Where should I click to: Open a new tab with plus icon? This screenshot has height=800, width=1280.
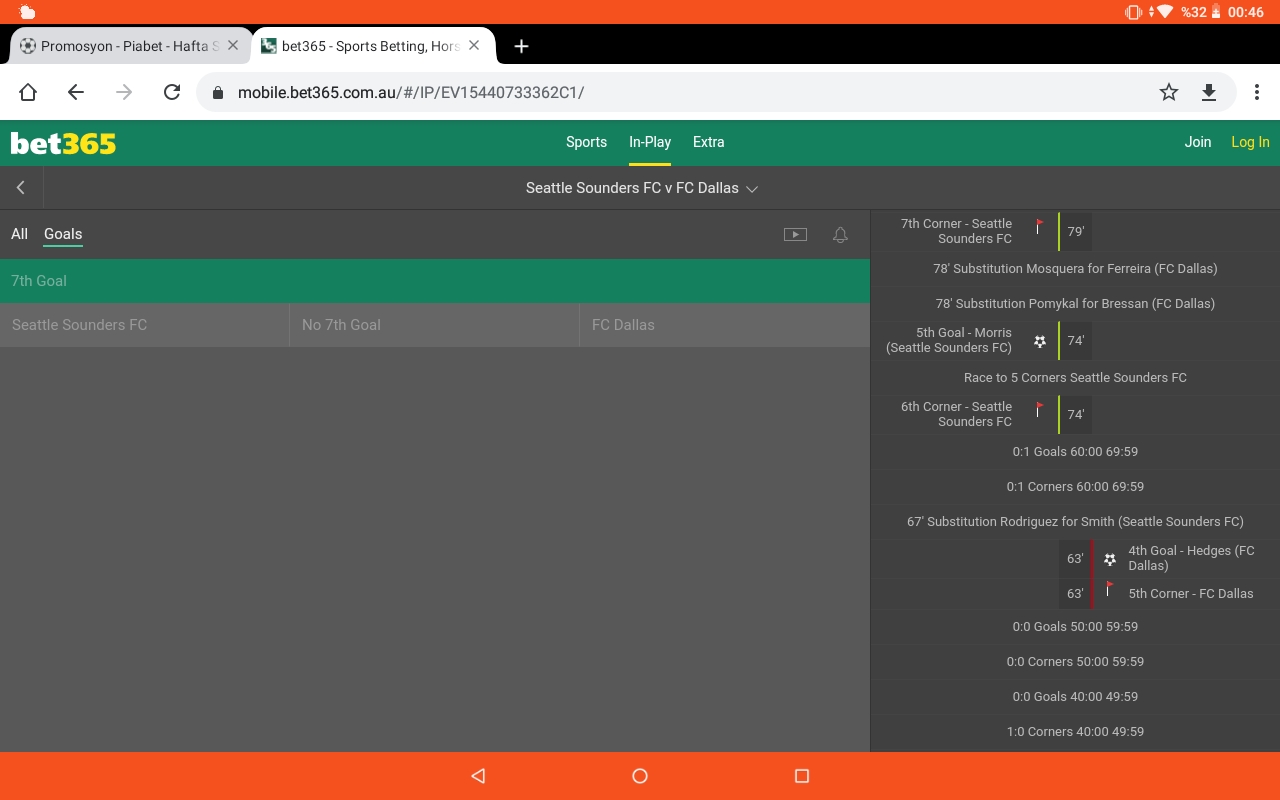[x=521, y=46]
